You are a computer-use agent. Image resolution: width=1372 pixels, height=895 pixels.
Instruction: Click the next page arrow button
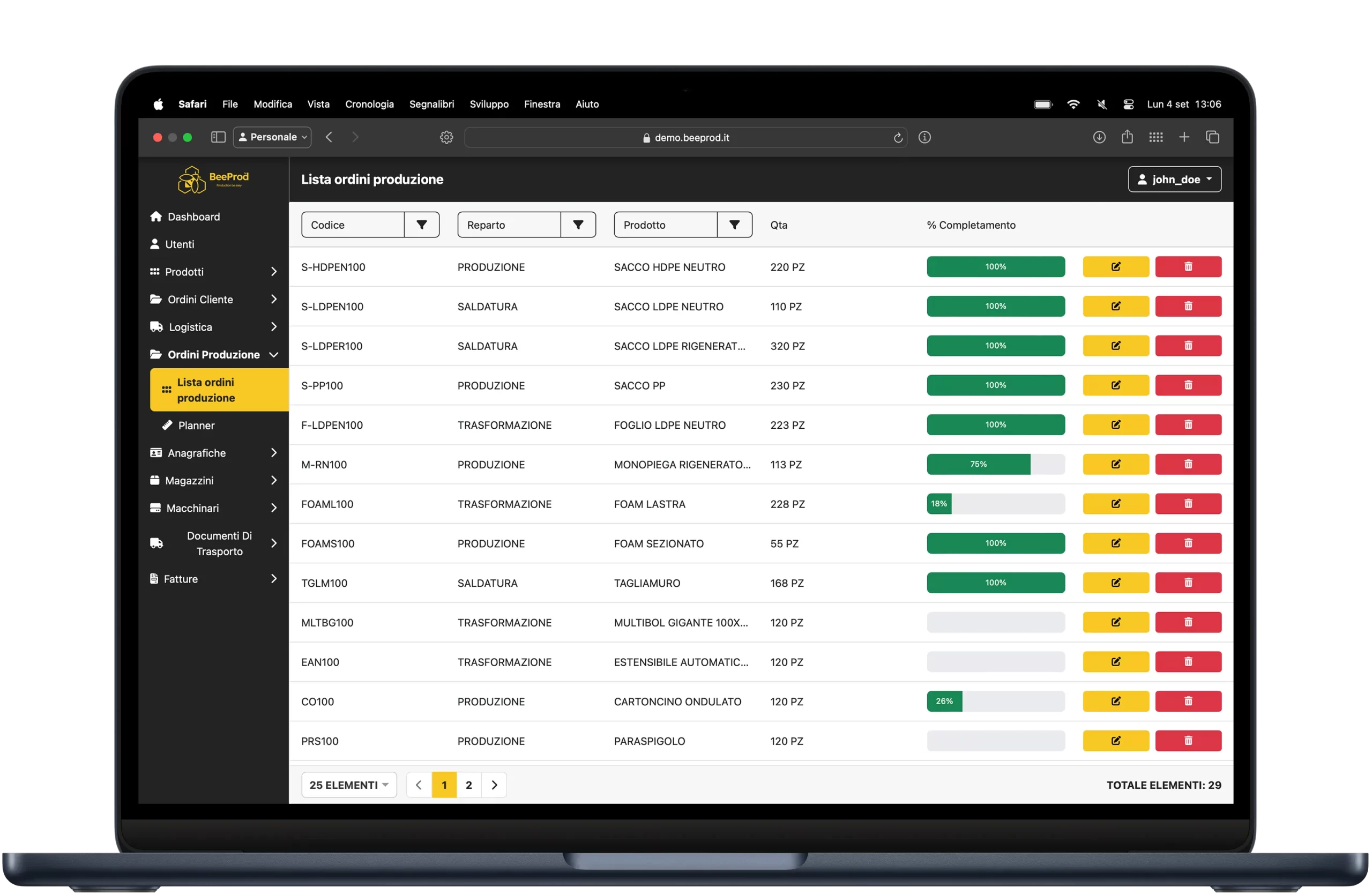(494, 785)
